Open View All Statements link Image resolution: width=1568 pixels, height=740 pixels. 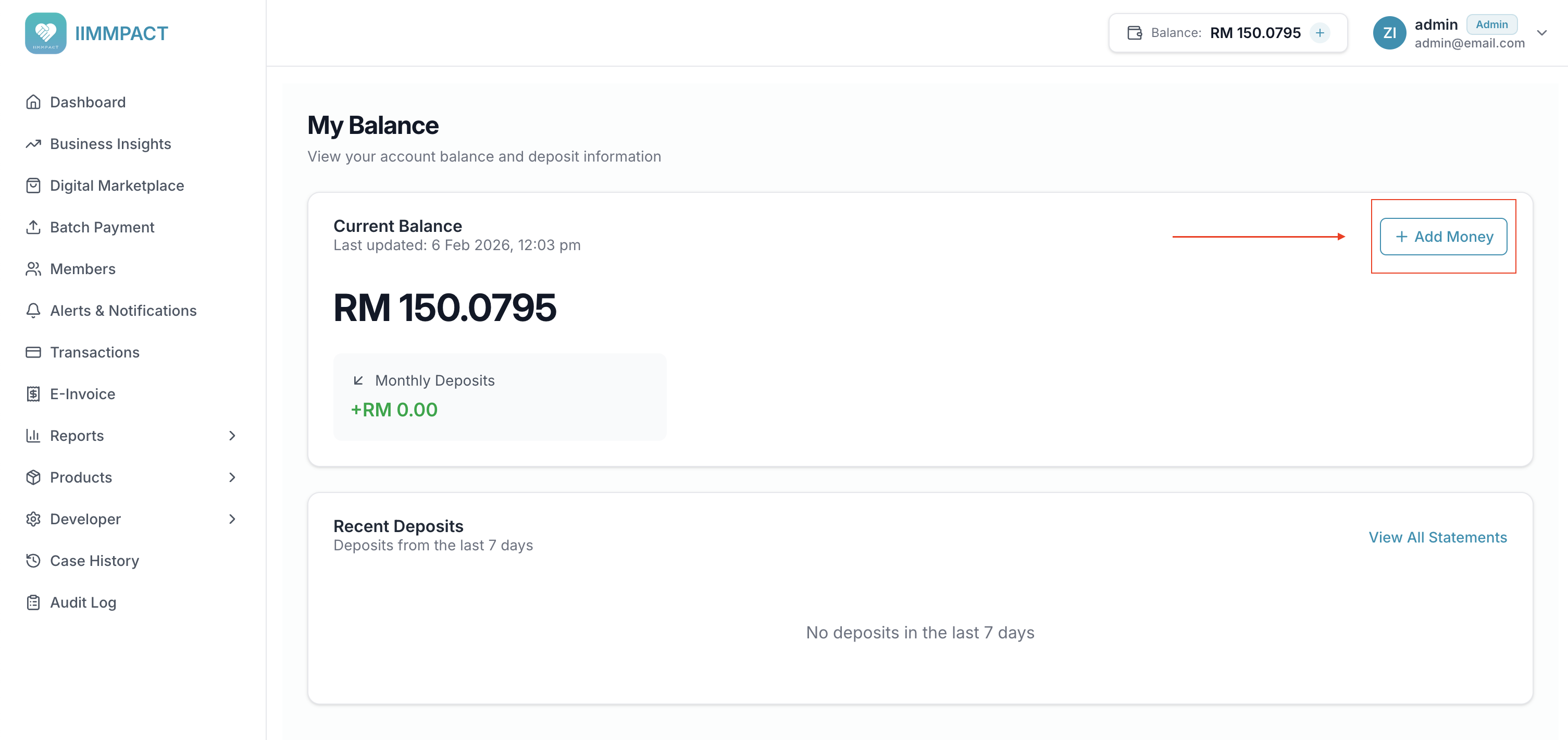pyautogui.click(x=1437, y=537)
